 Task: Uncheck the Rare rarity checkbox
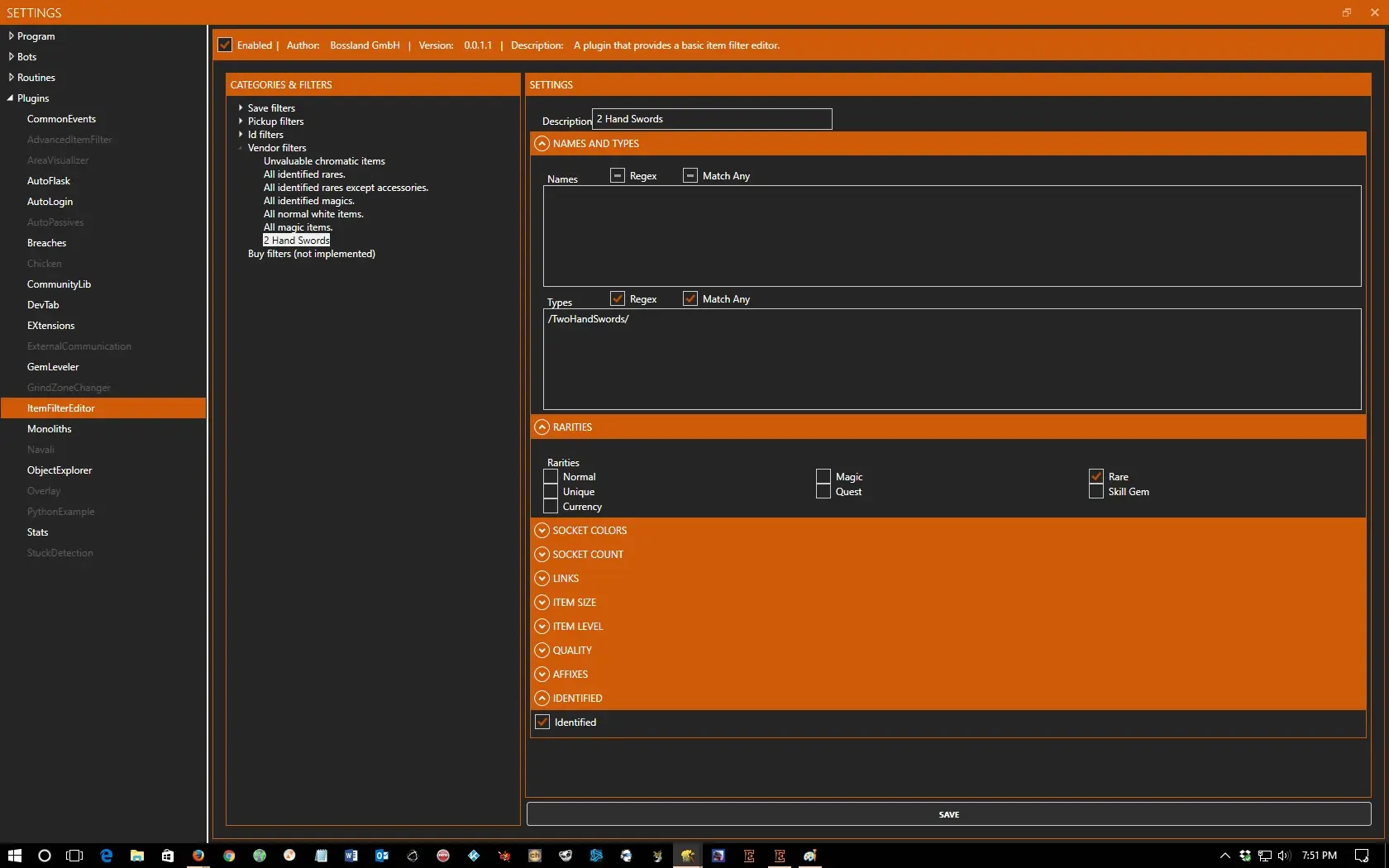[x=1096, y=477]
